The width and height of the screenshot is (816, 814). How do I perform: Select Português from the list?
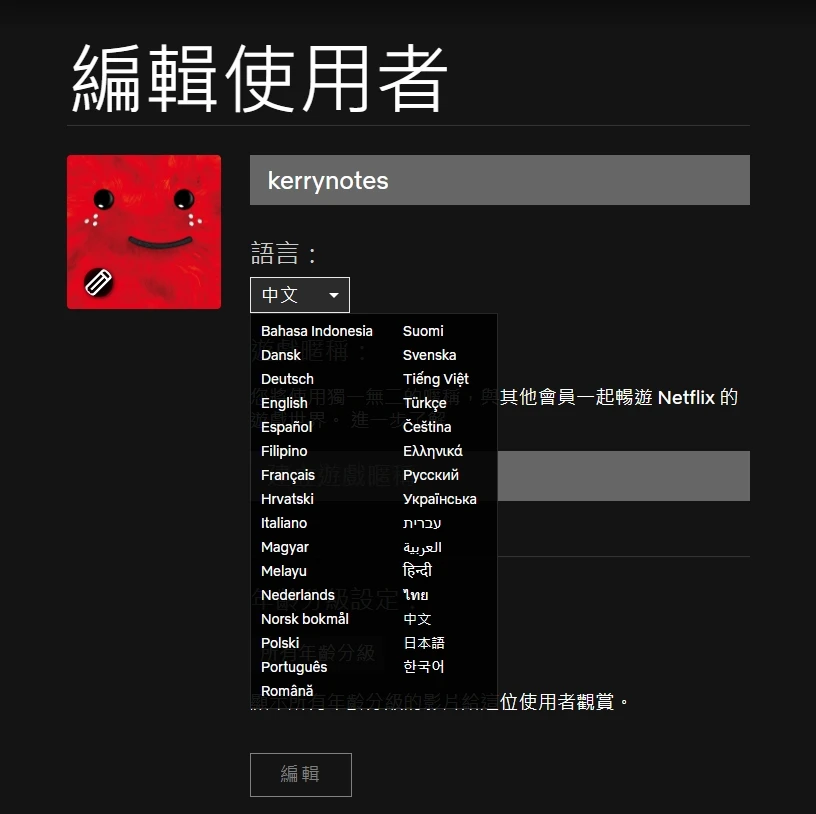pyautogui.click(x=294, y=667)
